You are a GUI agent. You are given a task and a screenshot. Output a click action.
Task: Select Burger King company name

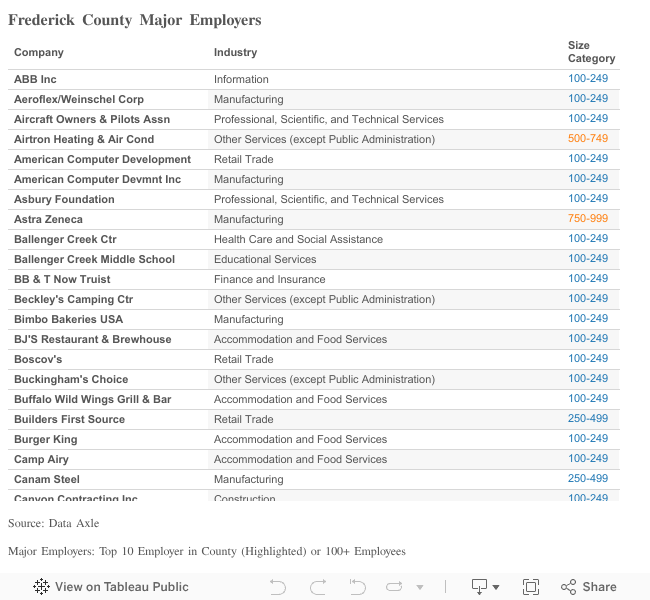pos(46,439)
